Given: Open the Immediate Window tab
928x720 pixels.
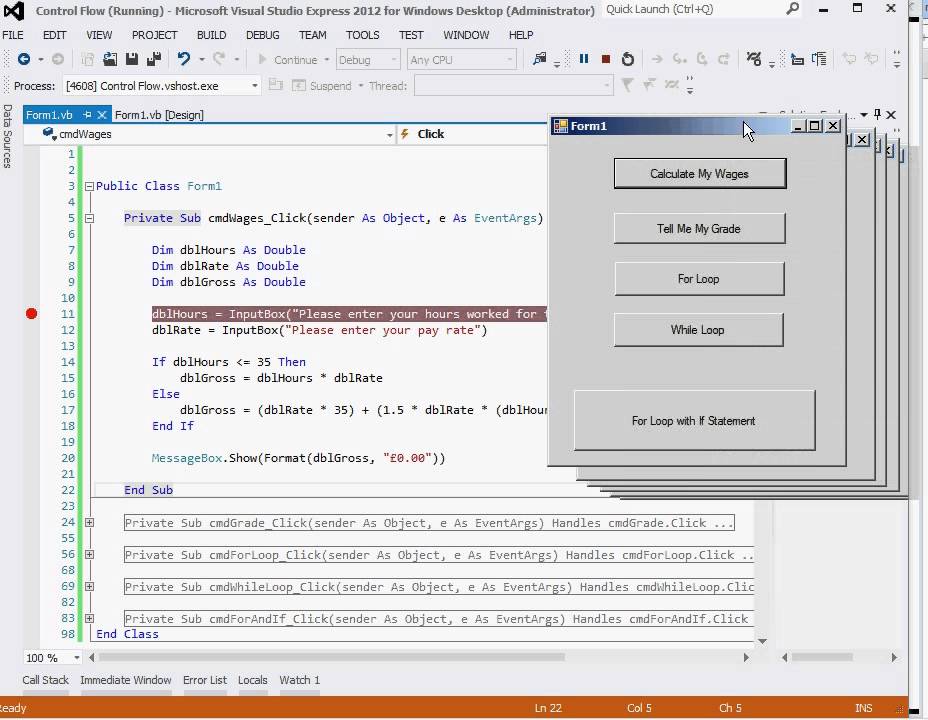Looking at the screenshot, I should click(125, 680).
